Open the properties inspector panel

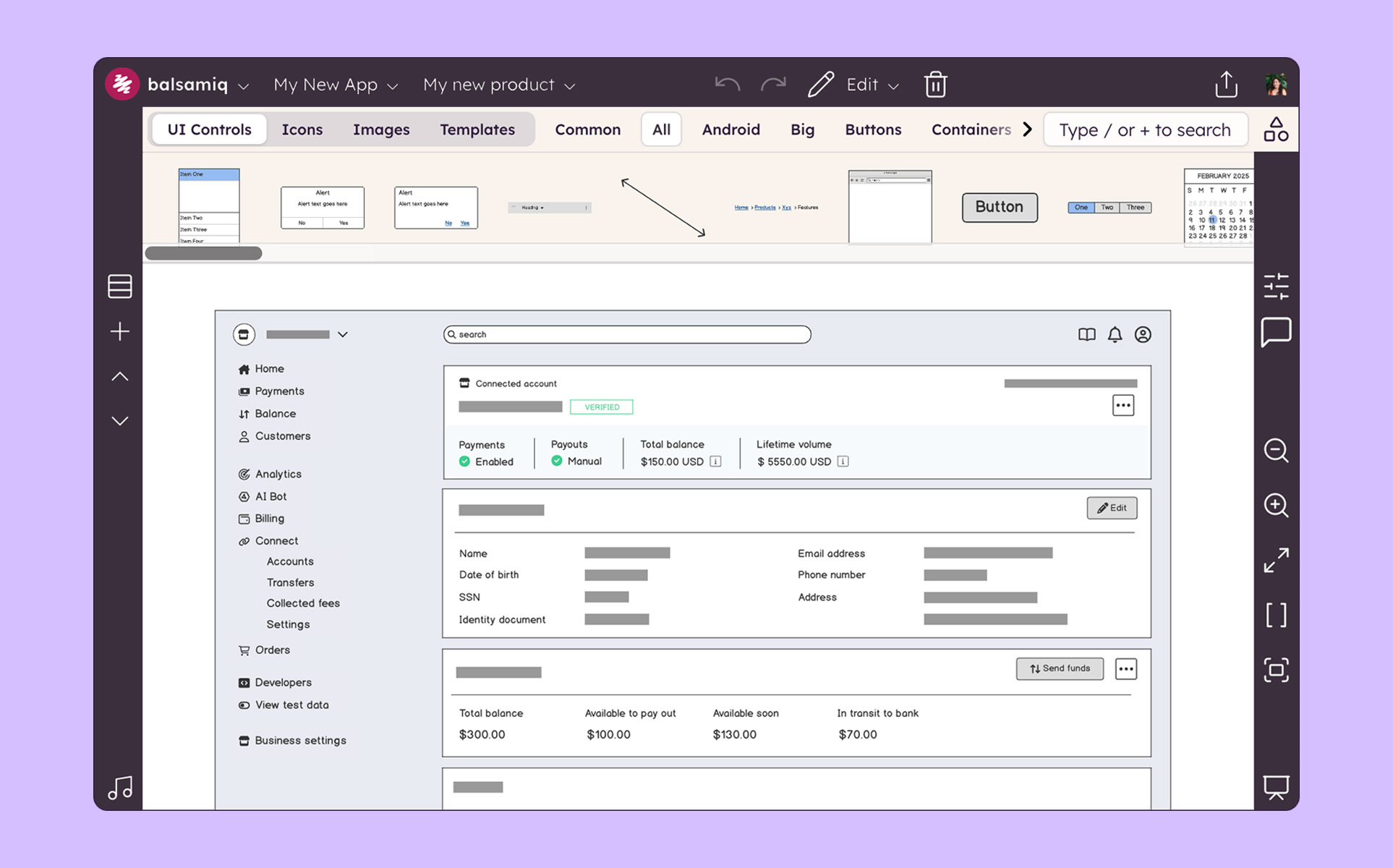1277,286
